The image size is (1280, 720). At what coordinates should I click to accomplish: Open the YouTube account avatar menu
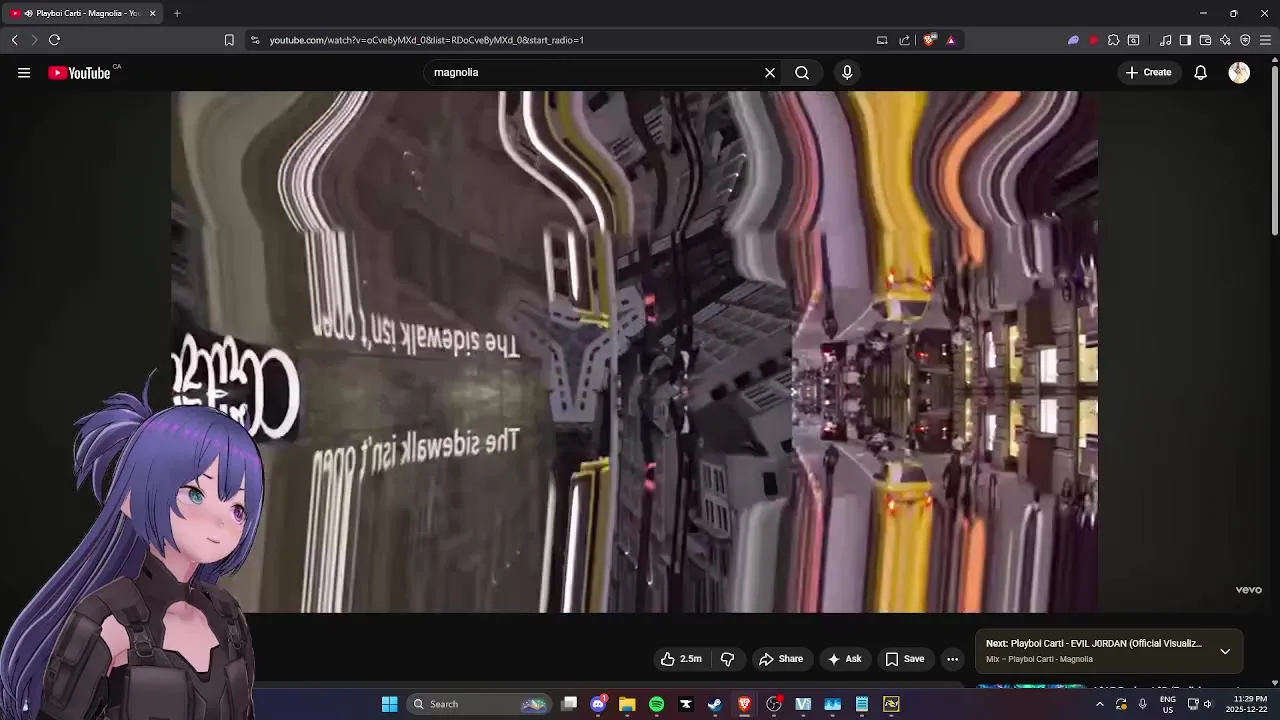1239,72
